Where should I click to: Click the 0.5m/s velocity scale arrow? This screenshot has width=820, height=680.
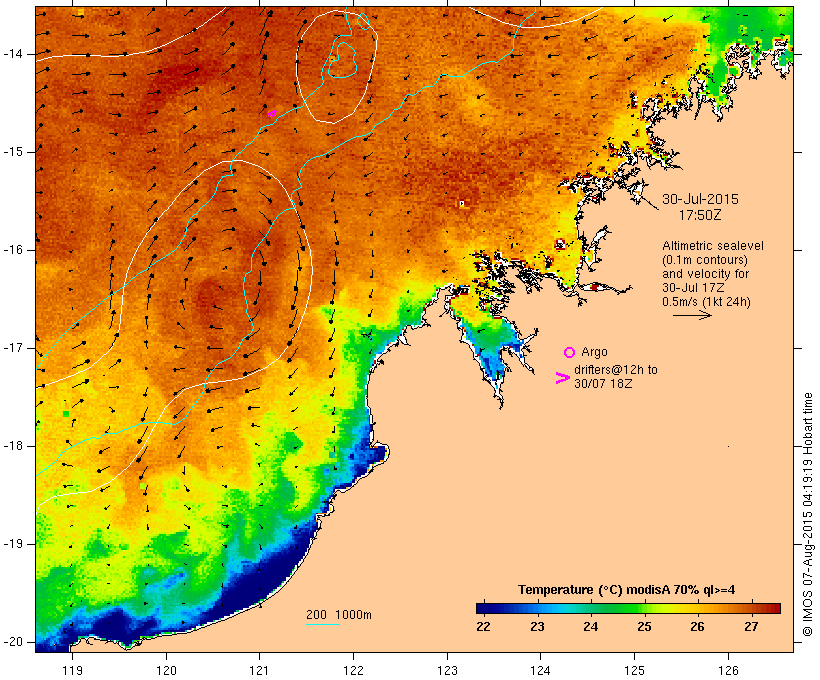click(x=692, y=315)
